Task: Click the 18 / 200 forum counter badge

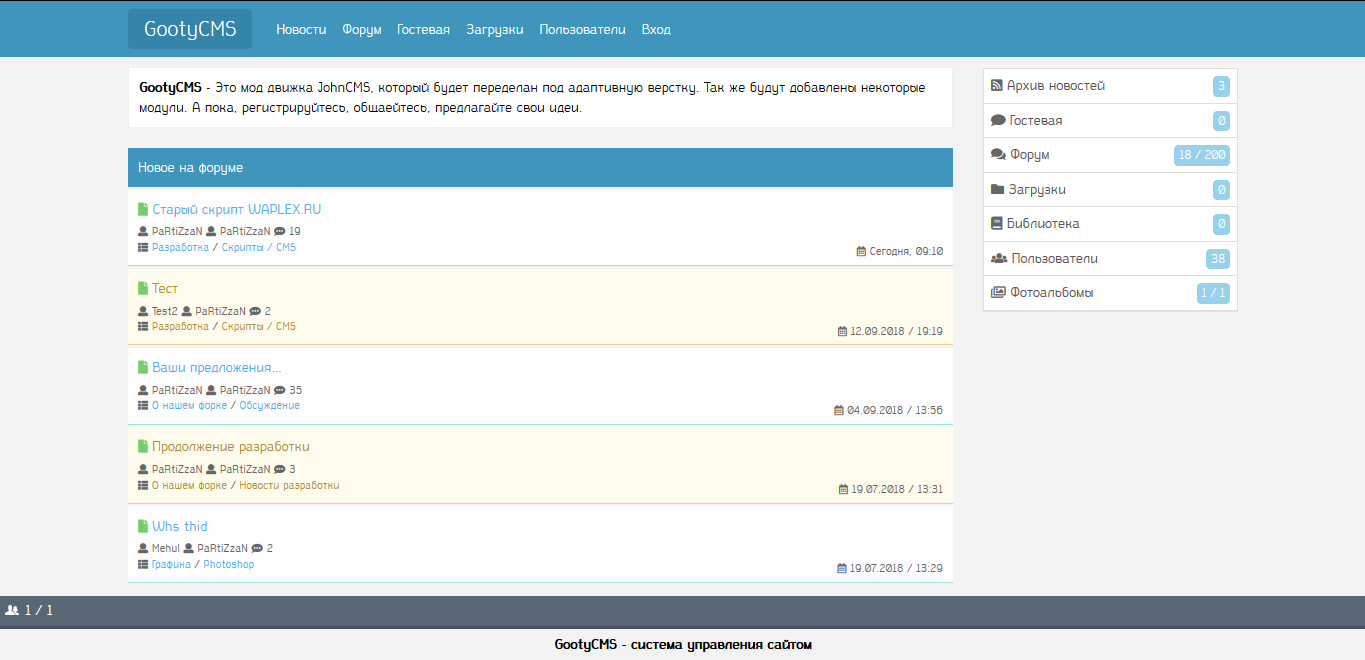Action: click(1201, 155)
